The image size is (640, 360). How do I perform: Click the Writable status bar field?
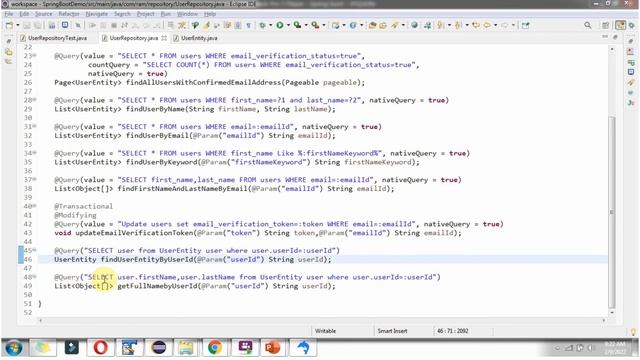coord(325,331)
